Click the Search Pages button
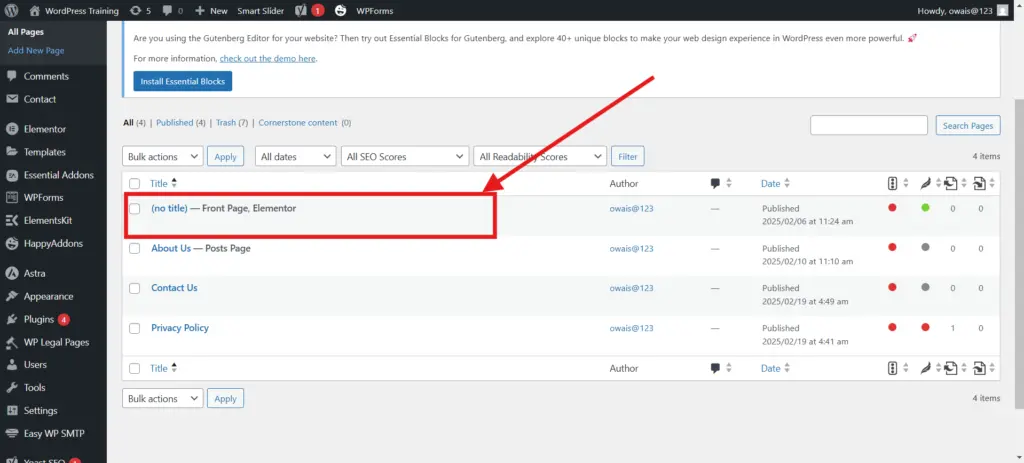The image size is (1024, 463). click(x=968, y=125)
